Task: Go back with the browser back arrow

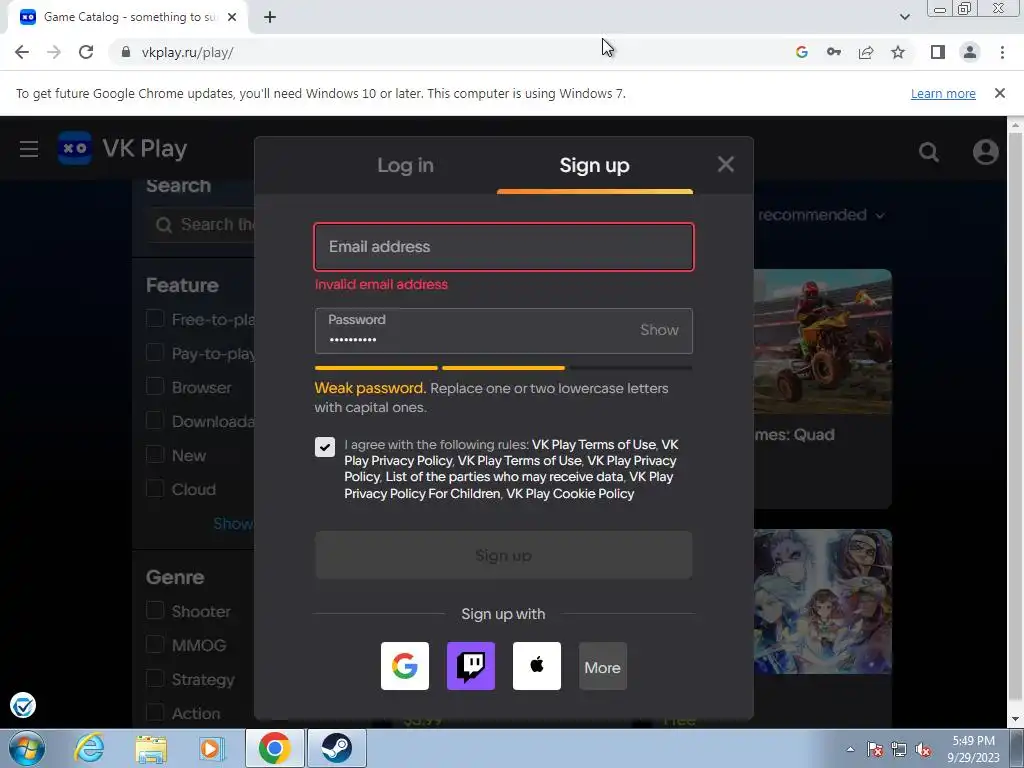Action: [22, 52]
